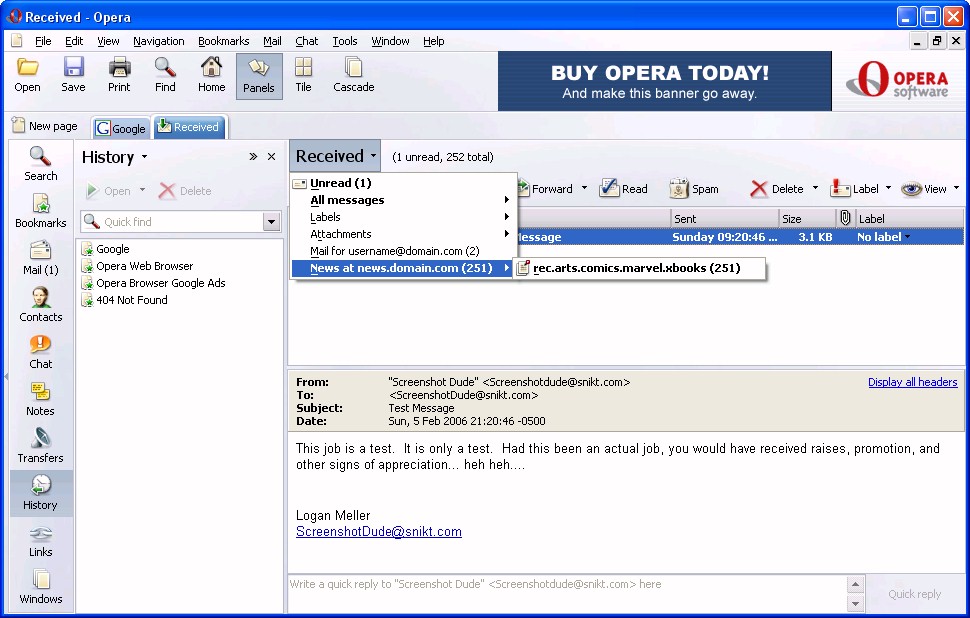Viewport: 970px width, 618px height.
Task: Select Opera Web Browser history entry
Action: (x=144, y=266)
